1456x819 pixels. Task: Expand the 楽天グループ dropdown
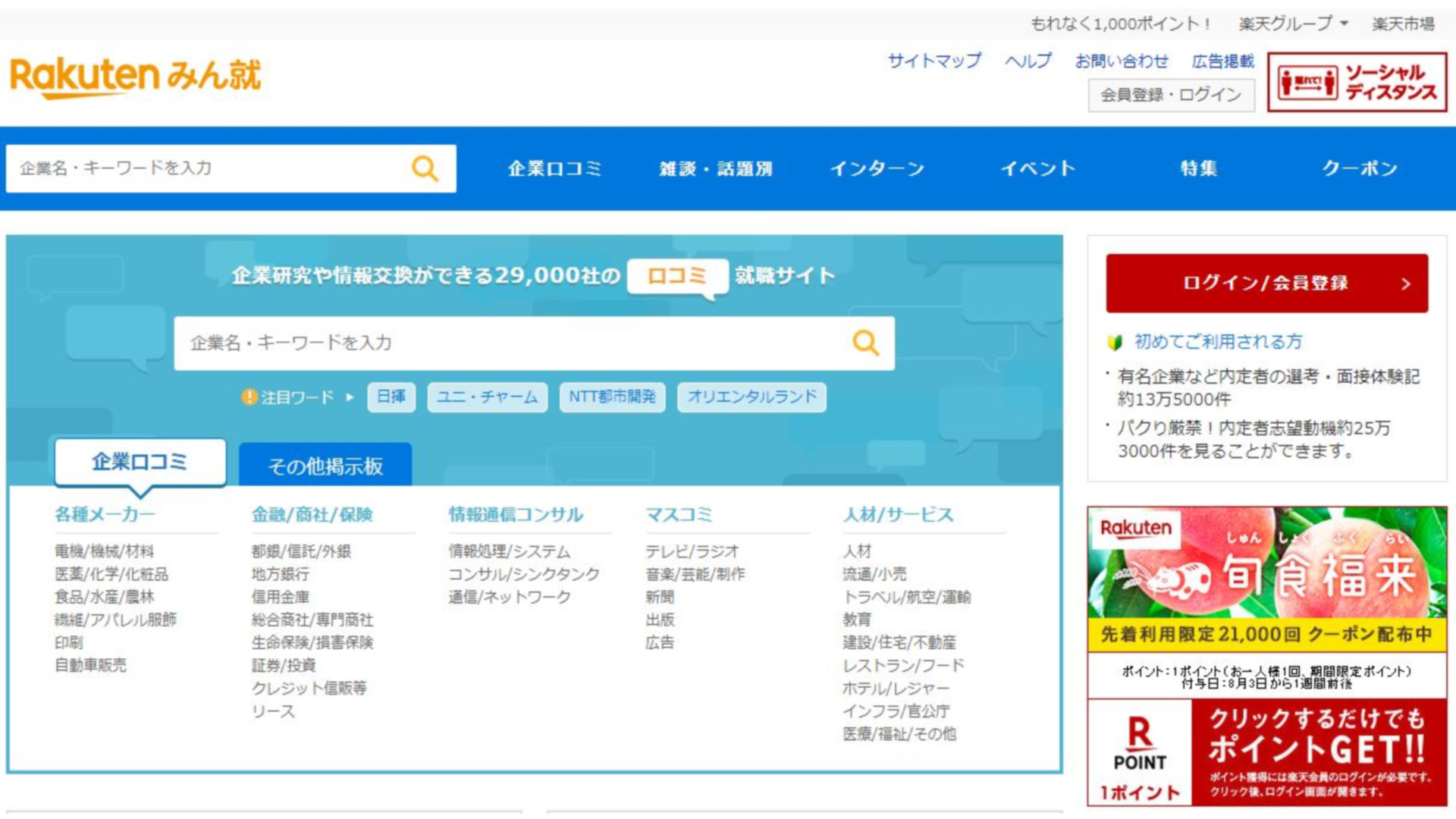pos(1343,24)
